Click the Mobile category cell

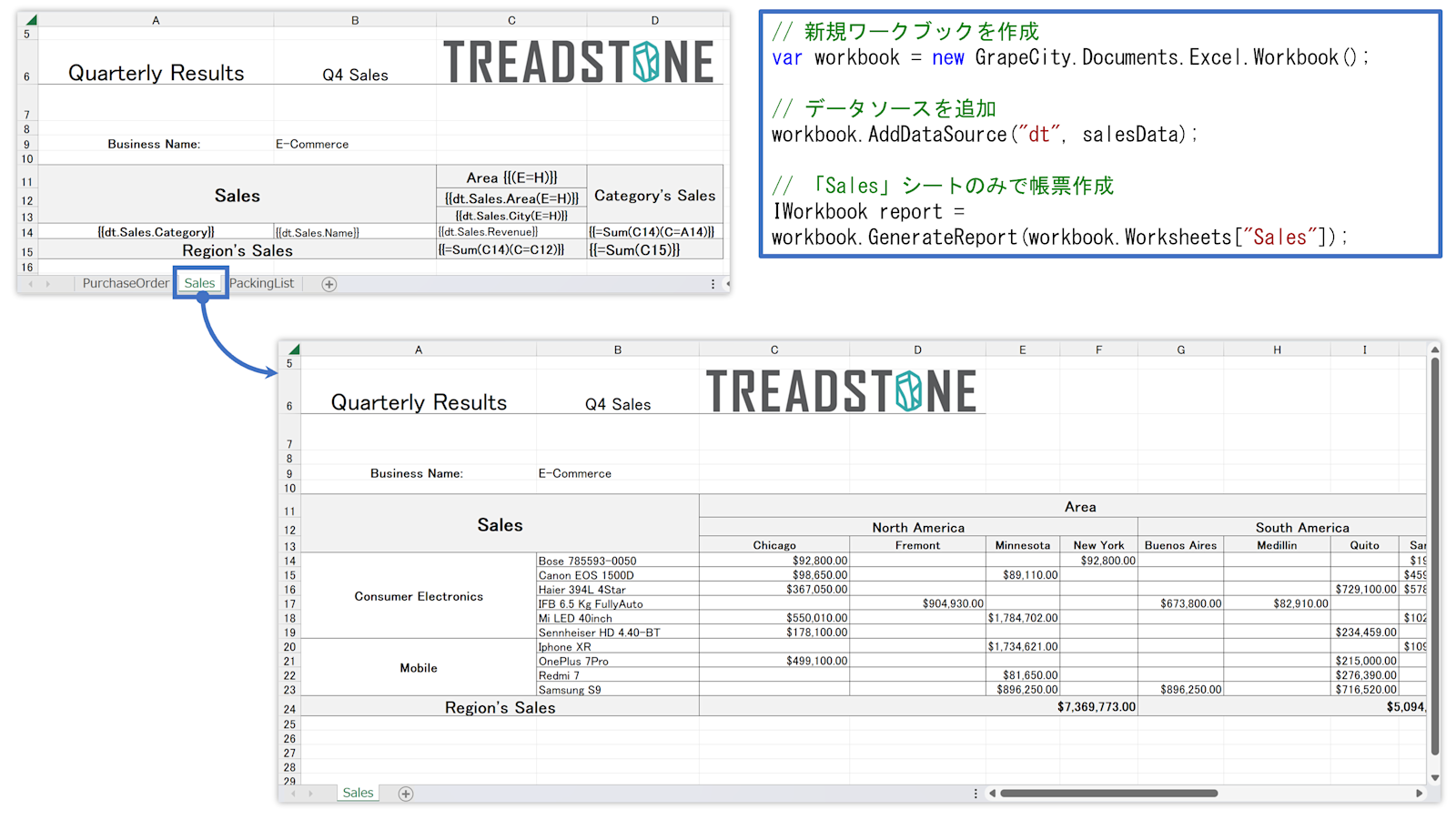[x=419, y=668]
